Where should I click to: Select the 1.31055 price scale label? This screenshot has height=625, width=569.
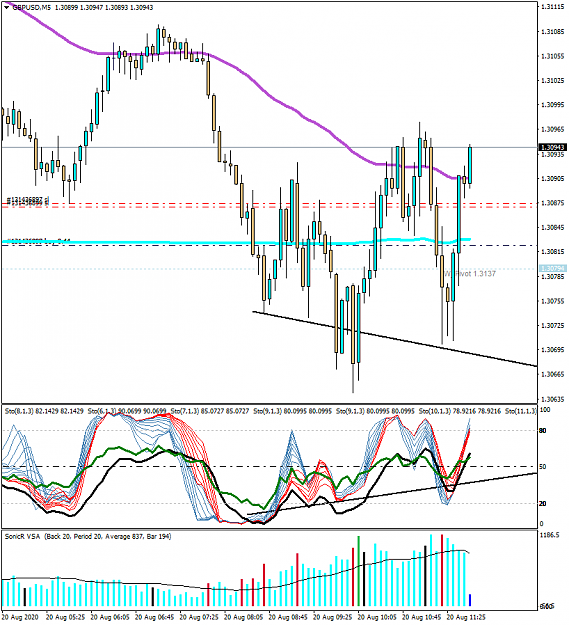(553, 56)
